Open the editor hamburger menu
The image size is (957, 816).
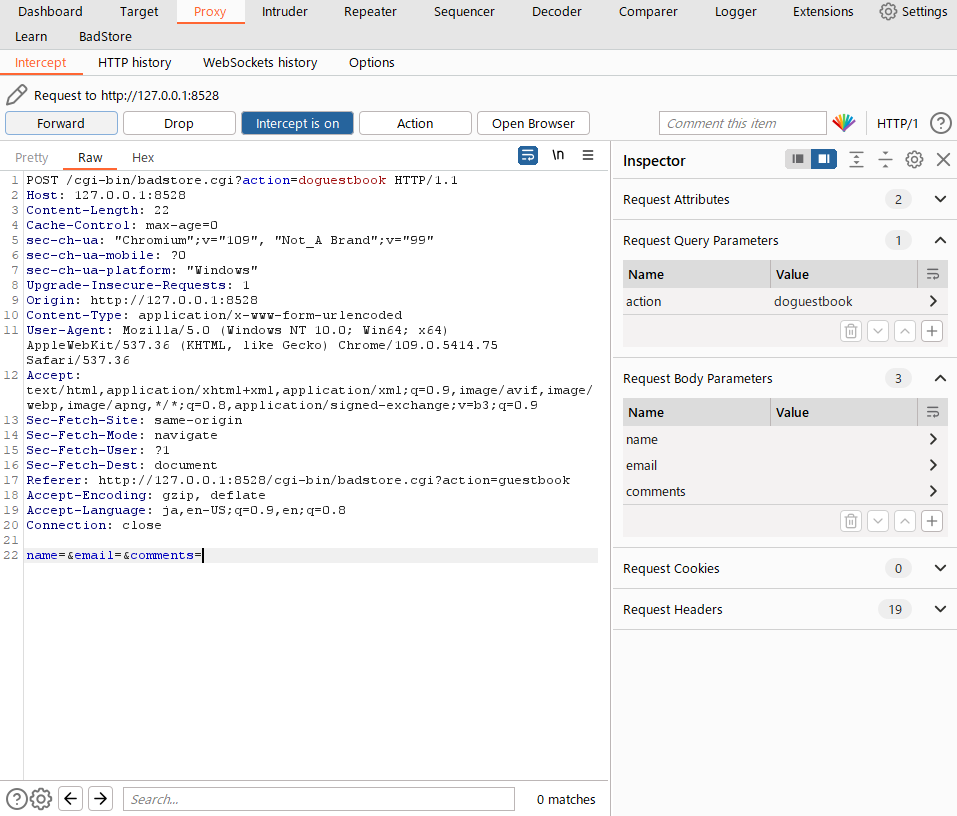588,155
